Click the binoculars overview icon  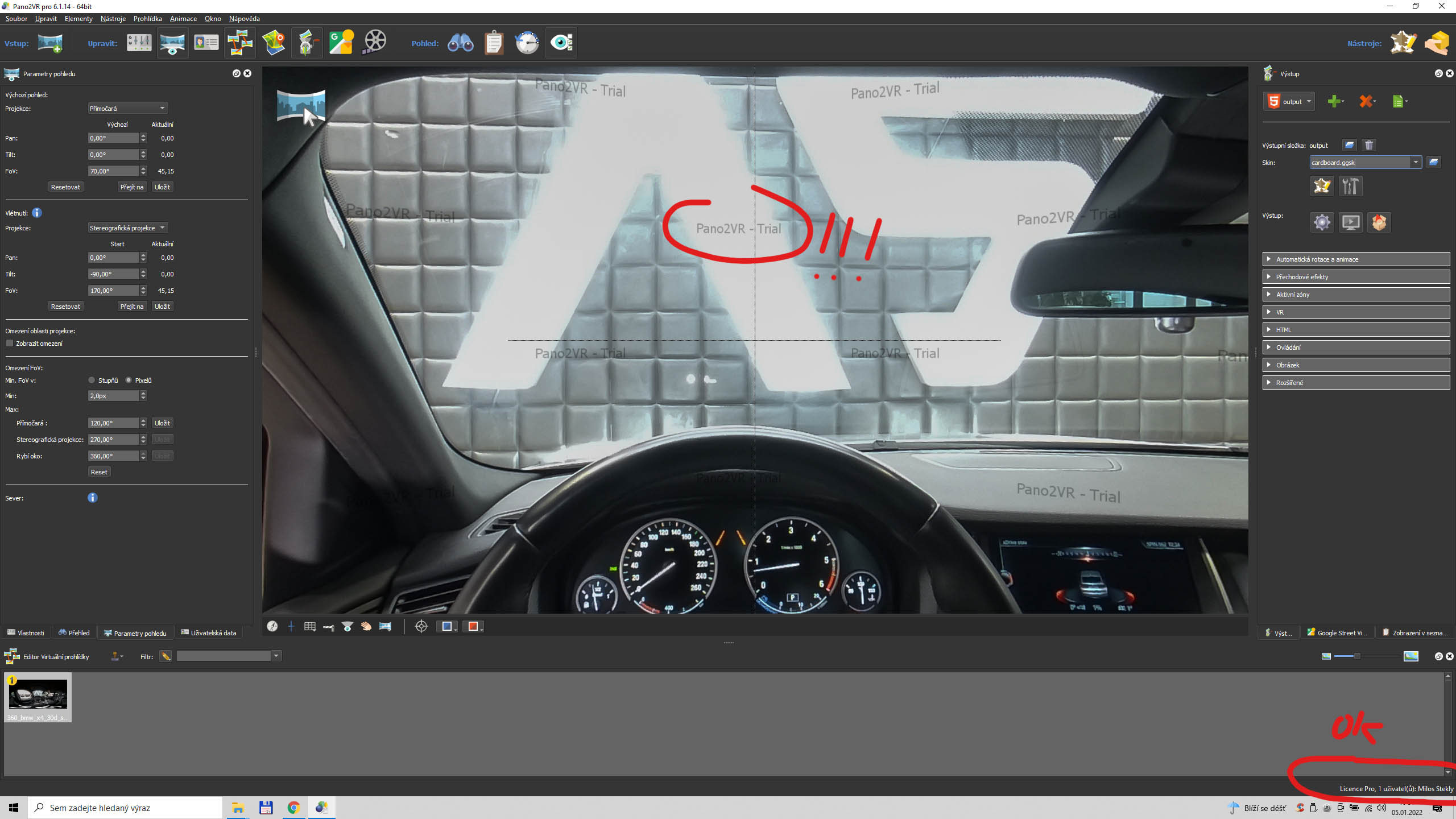click(x=460, y=43)
